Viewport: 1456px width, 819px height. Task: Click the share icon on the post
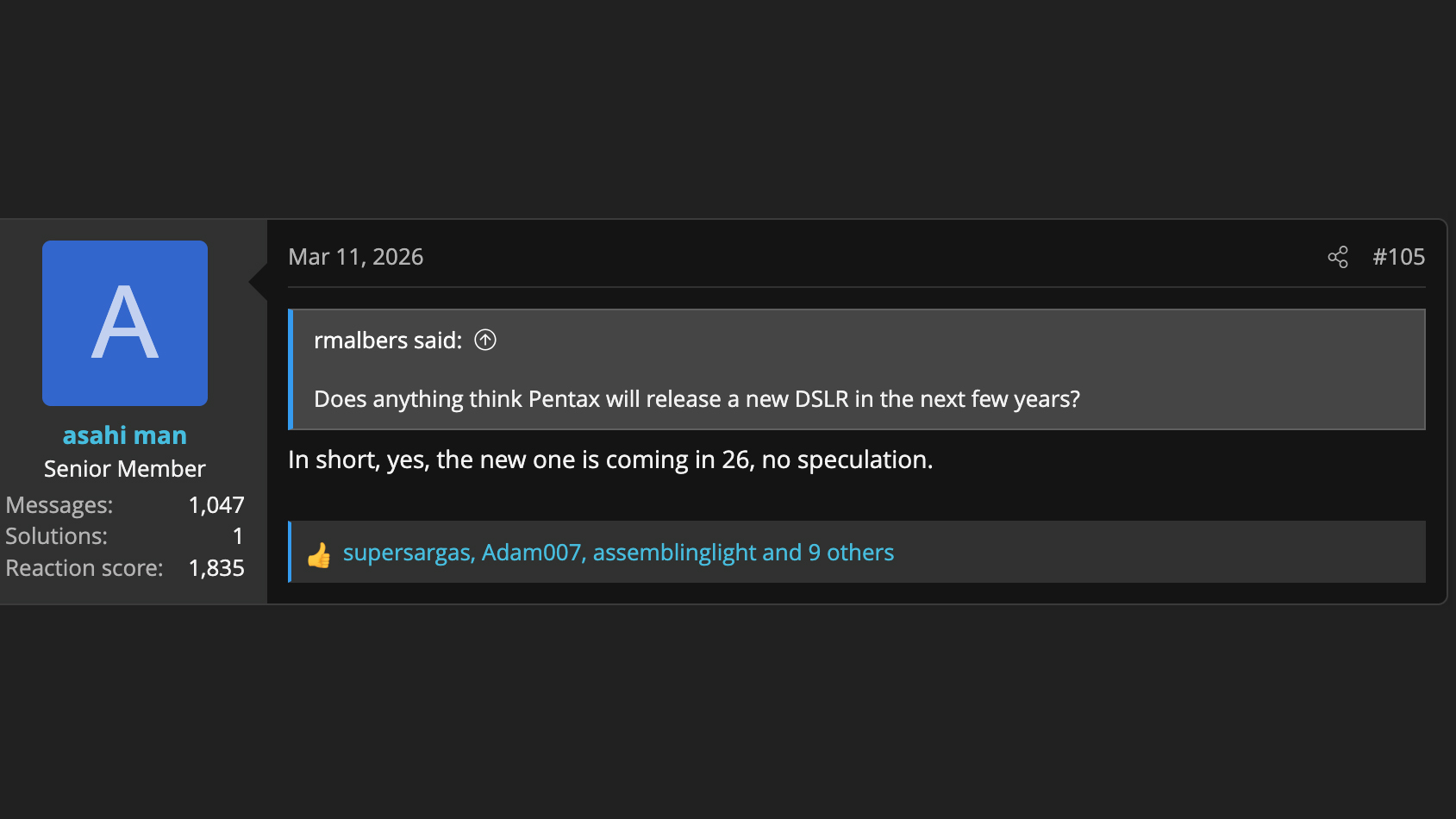(1338, 256)
